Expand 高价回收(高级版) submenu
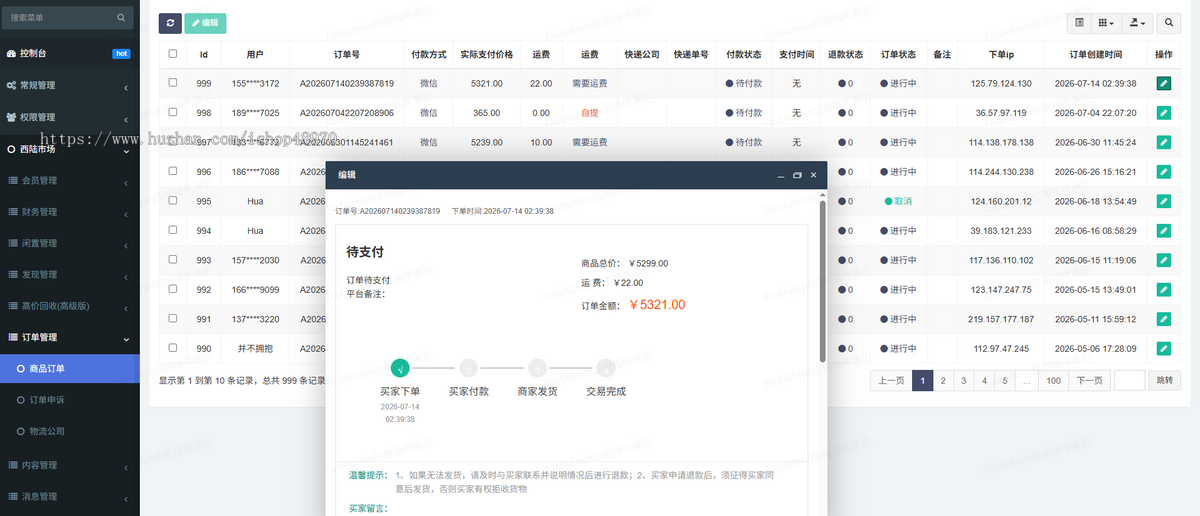Image resolution: width=1200 pixels, height=516 pixels. [70, 306]
